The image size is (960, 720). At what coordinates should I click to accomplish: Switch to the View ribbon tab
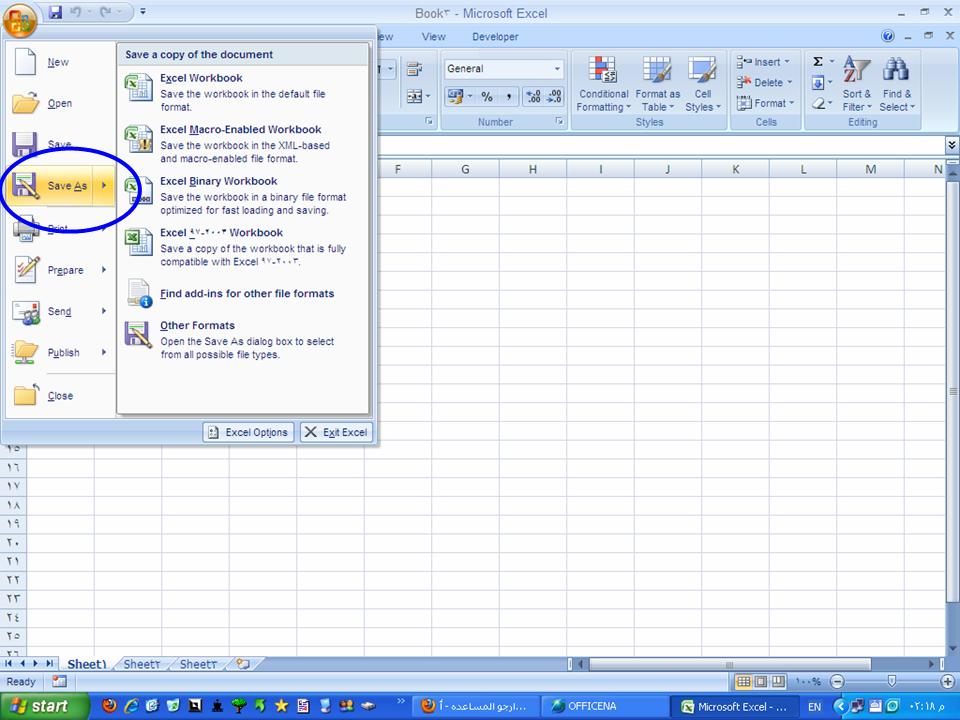(x=433, y=37)
